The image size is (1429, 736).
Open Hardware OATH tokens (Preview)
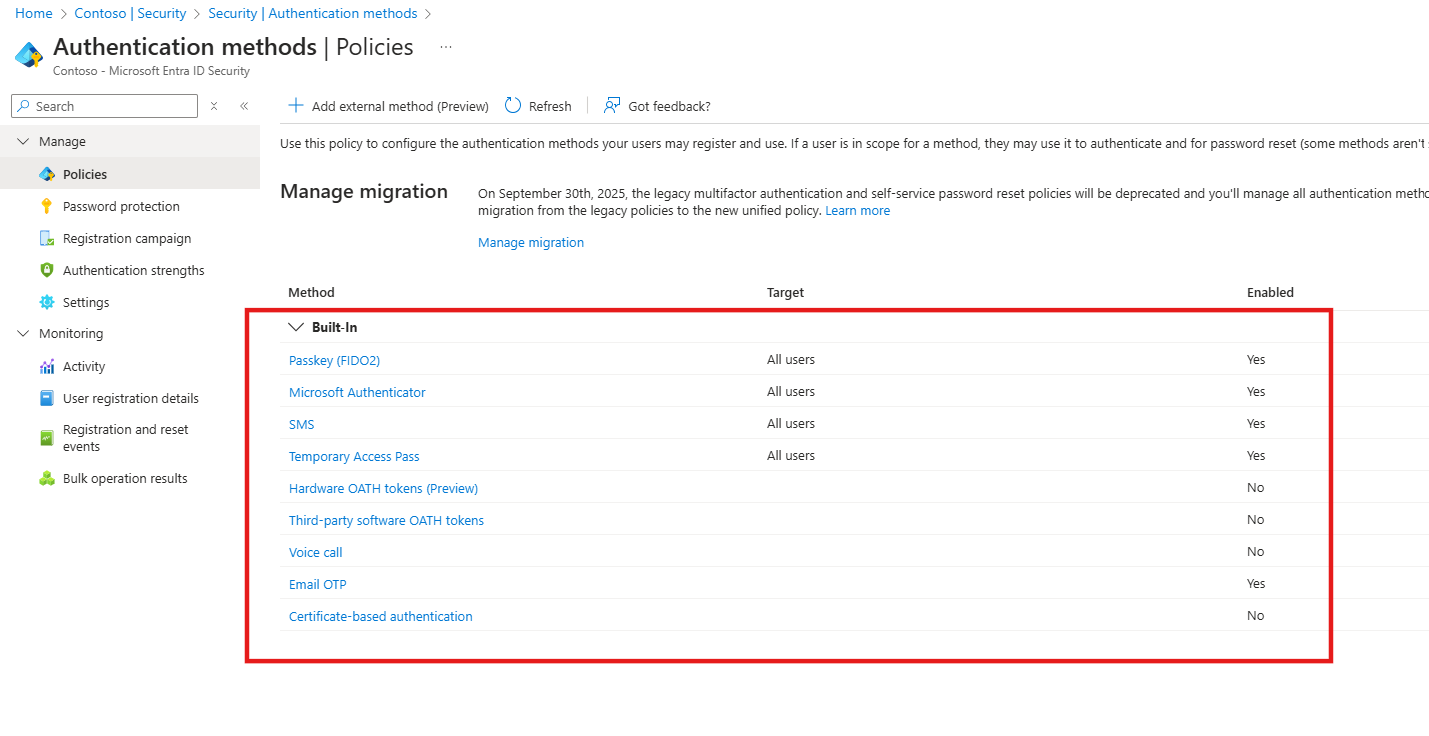pyautogui.click(x=383, y=488)
